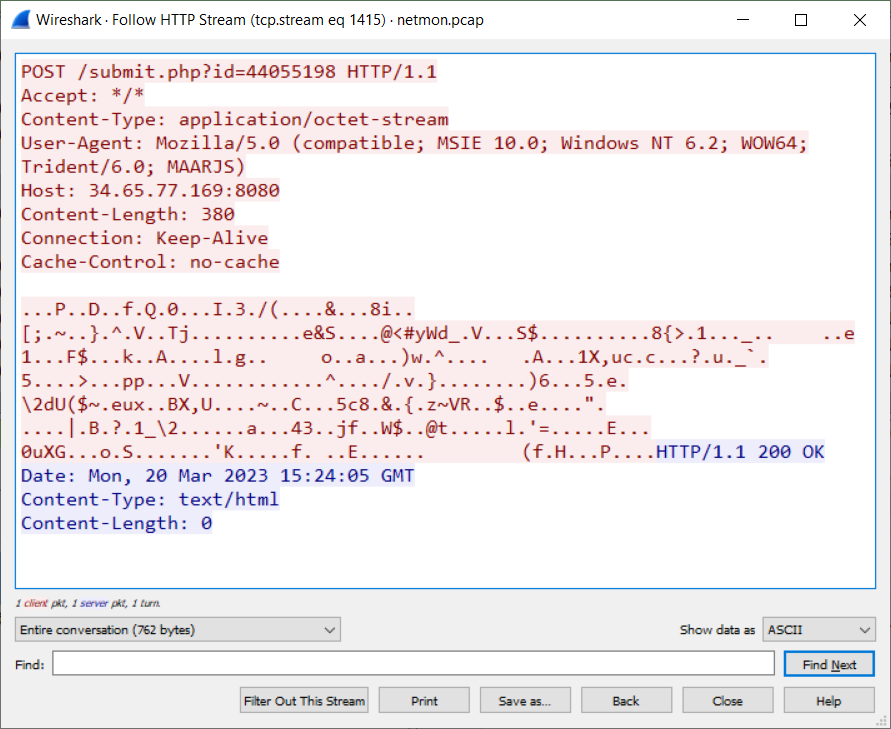
Task: Click the Find Next button
Action: (829, 664)
